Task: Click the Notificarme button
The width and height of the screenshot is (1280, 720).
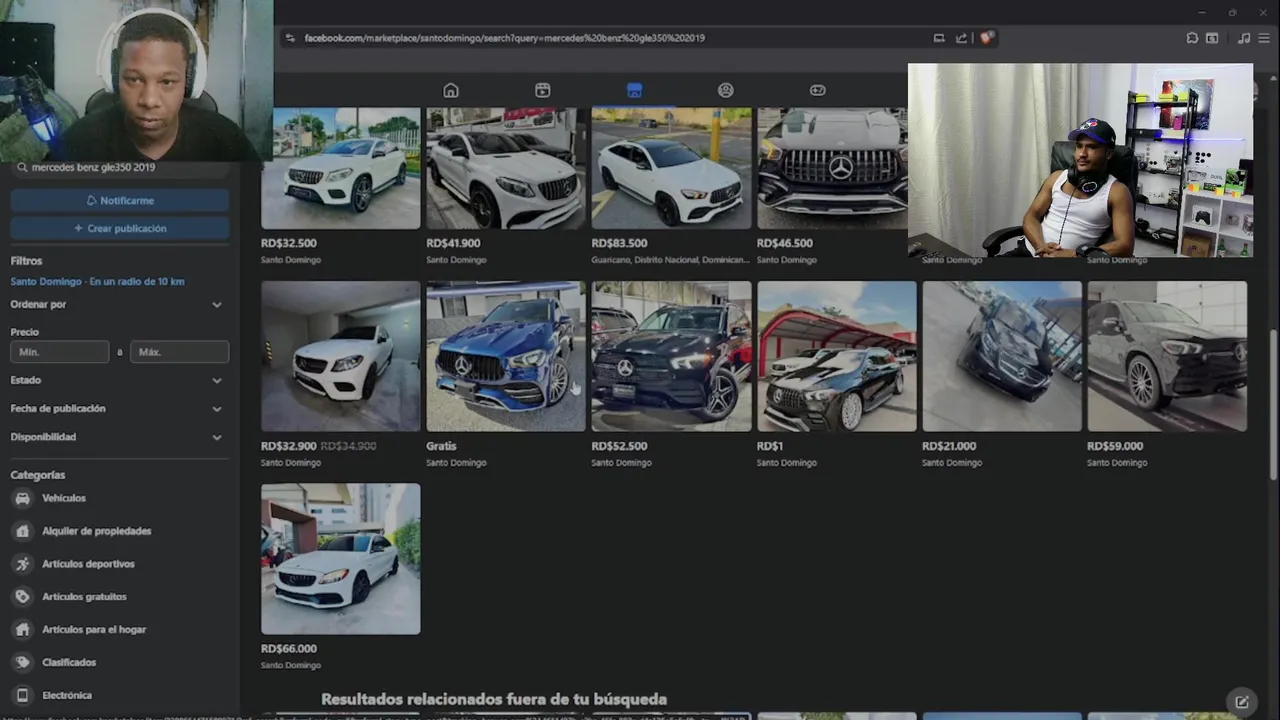Action: tap(120, 200)
